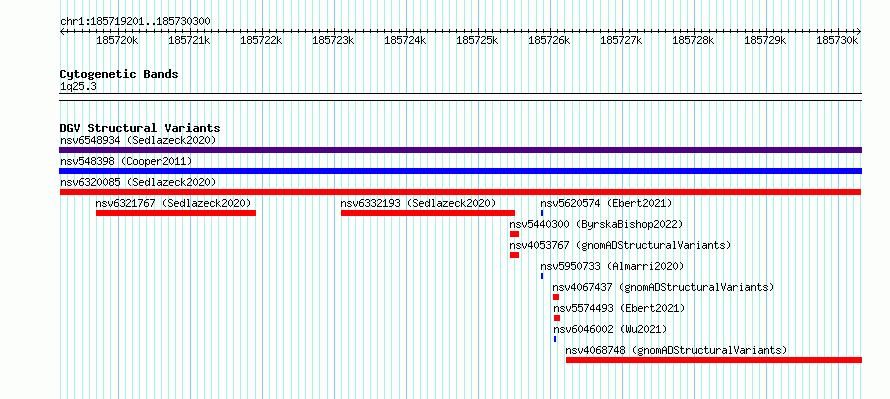Viewport: 890px width, 399px height.
Task: Click the red bar under nsv6321767
Action: [x=176, y=213]
